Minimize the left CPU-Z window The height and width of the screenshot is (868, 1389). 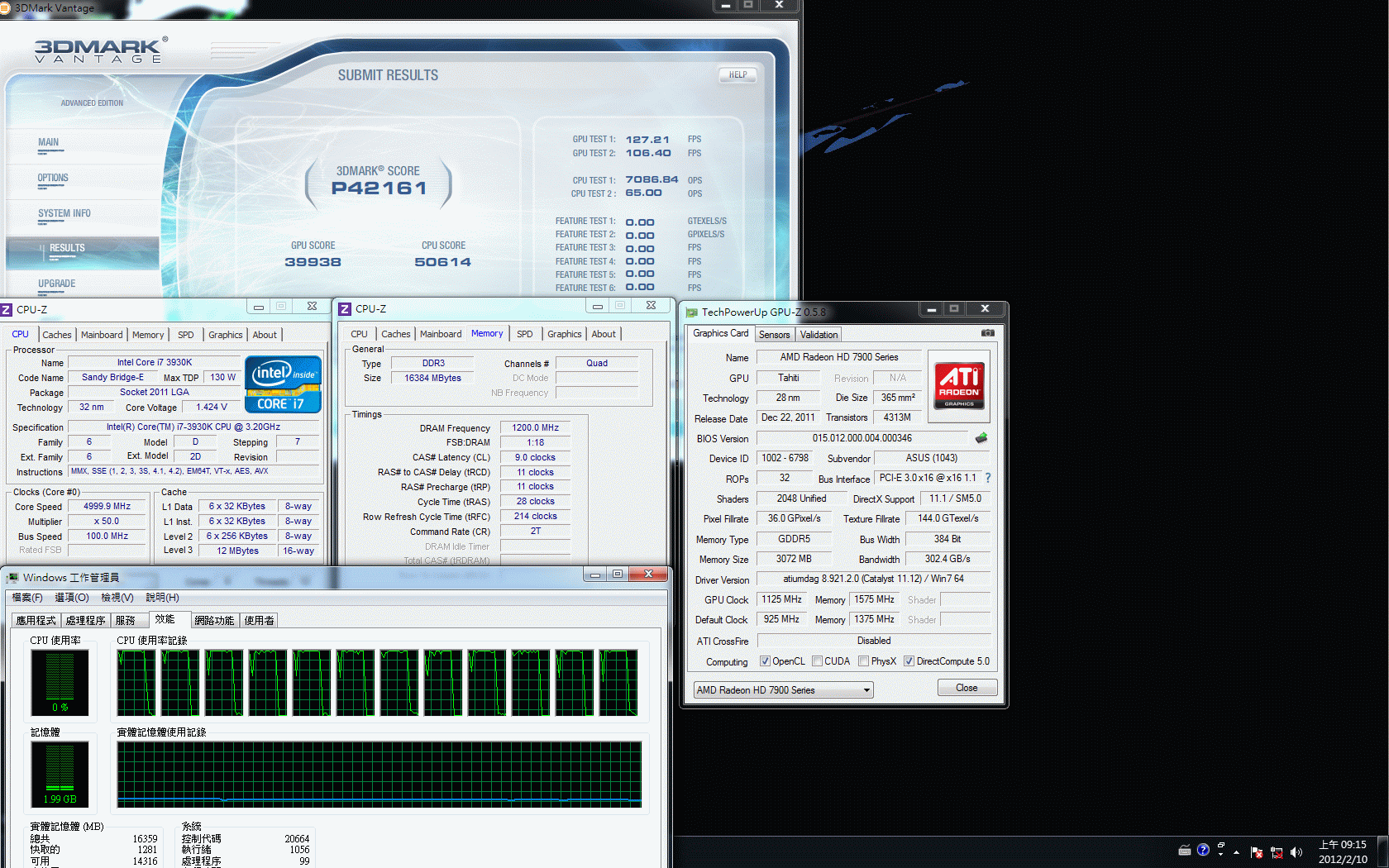click(x=259, y=307)
